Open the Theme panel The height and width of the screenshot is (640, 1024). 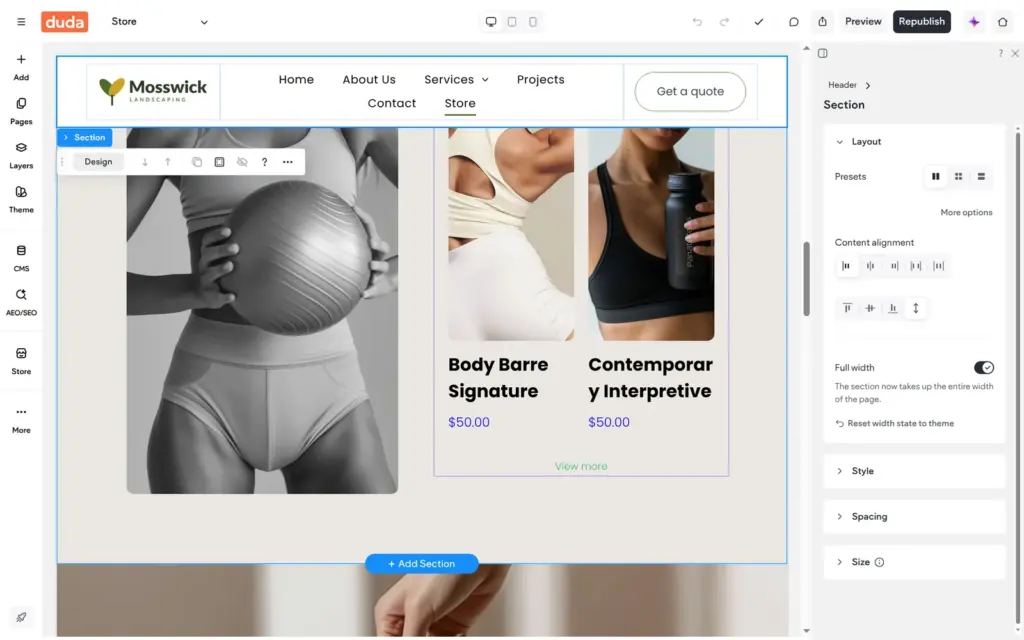[21, 200]
